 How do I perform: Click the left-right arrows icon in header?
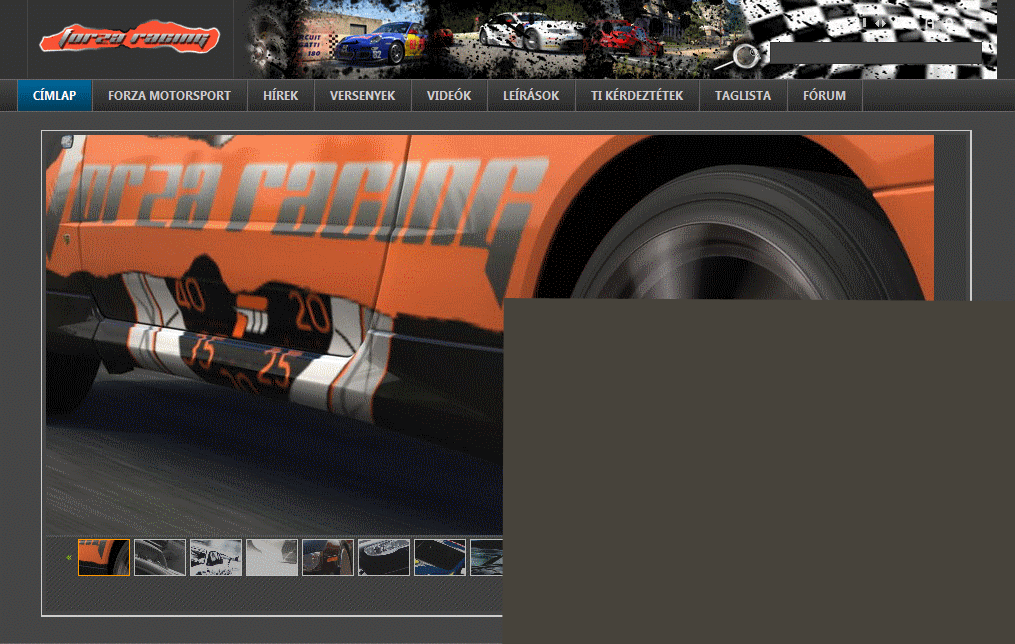[x=880, y=23]
